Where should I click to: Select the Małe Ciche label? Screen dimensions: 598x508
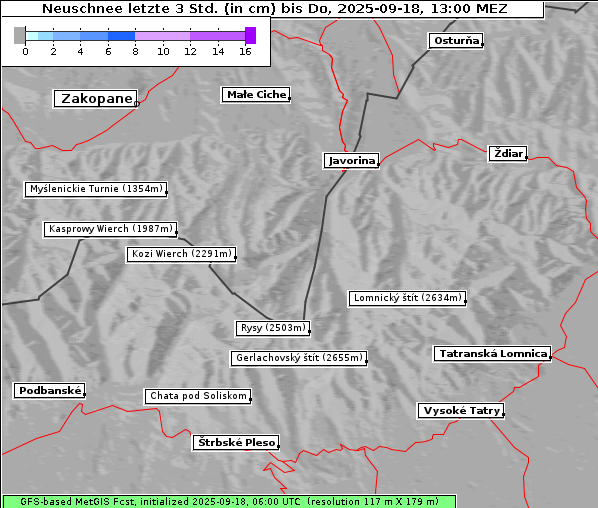pos(256,95)
